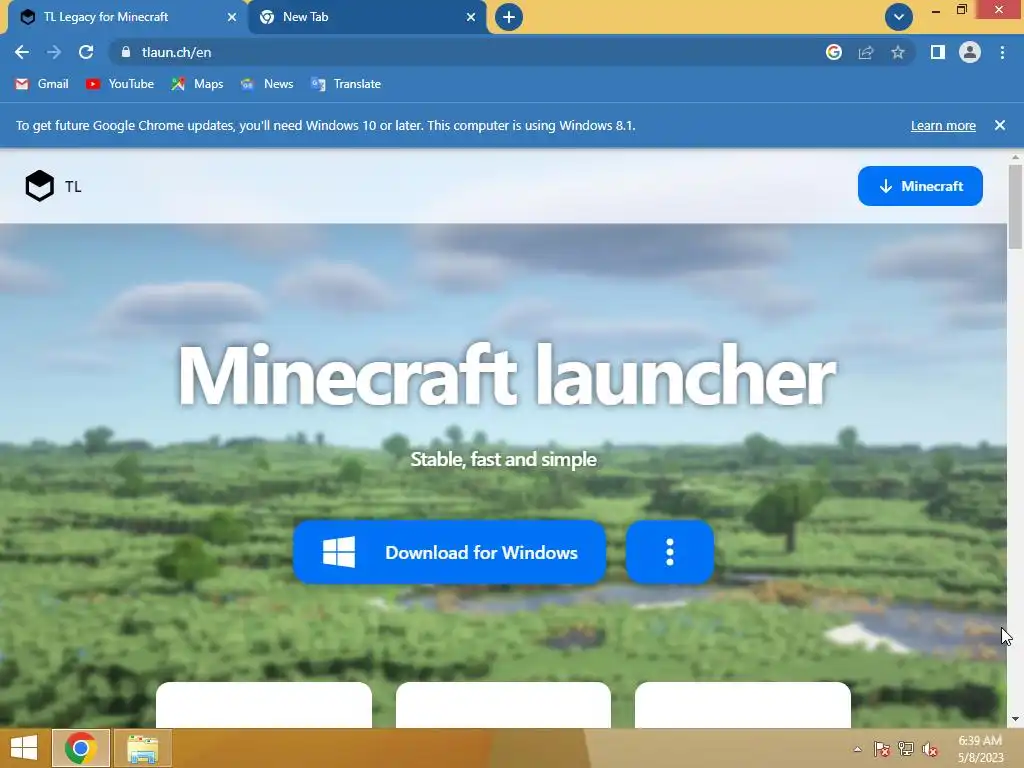Reload the tlaun.ch page
Screen dimensions: 1024x768
pos(86,52)
